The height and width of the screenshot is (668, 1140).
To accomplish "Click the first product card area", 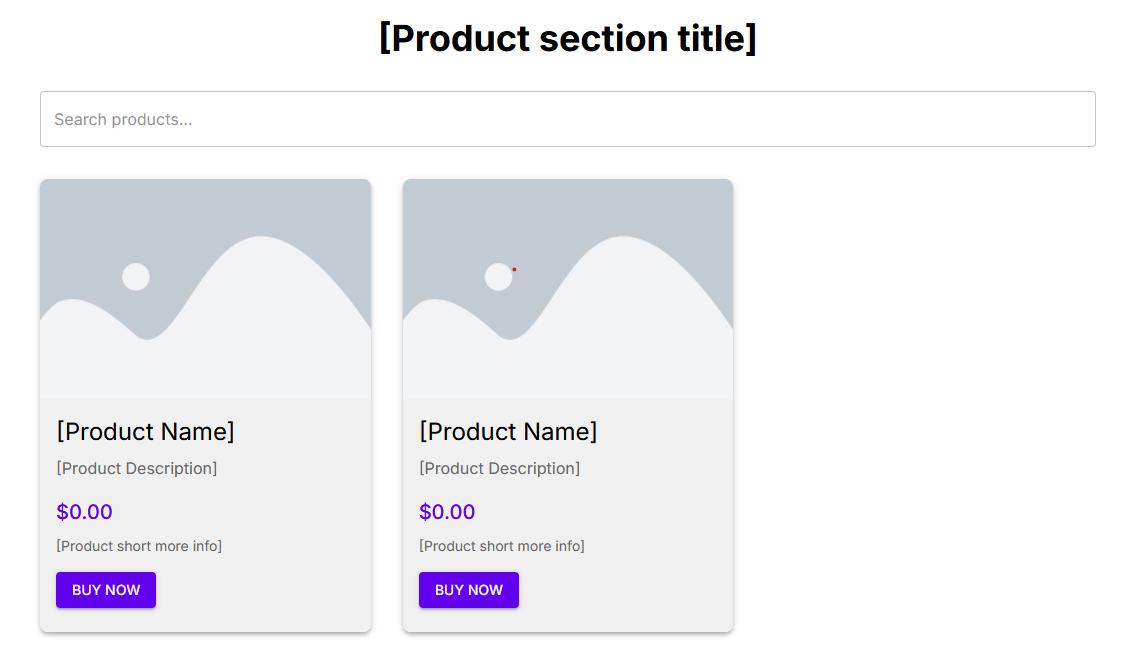I will [205, 405].
